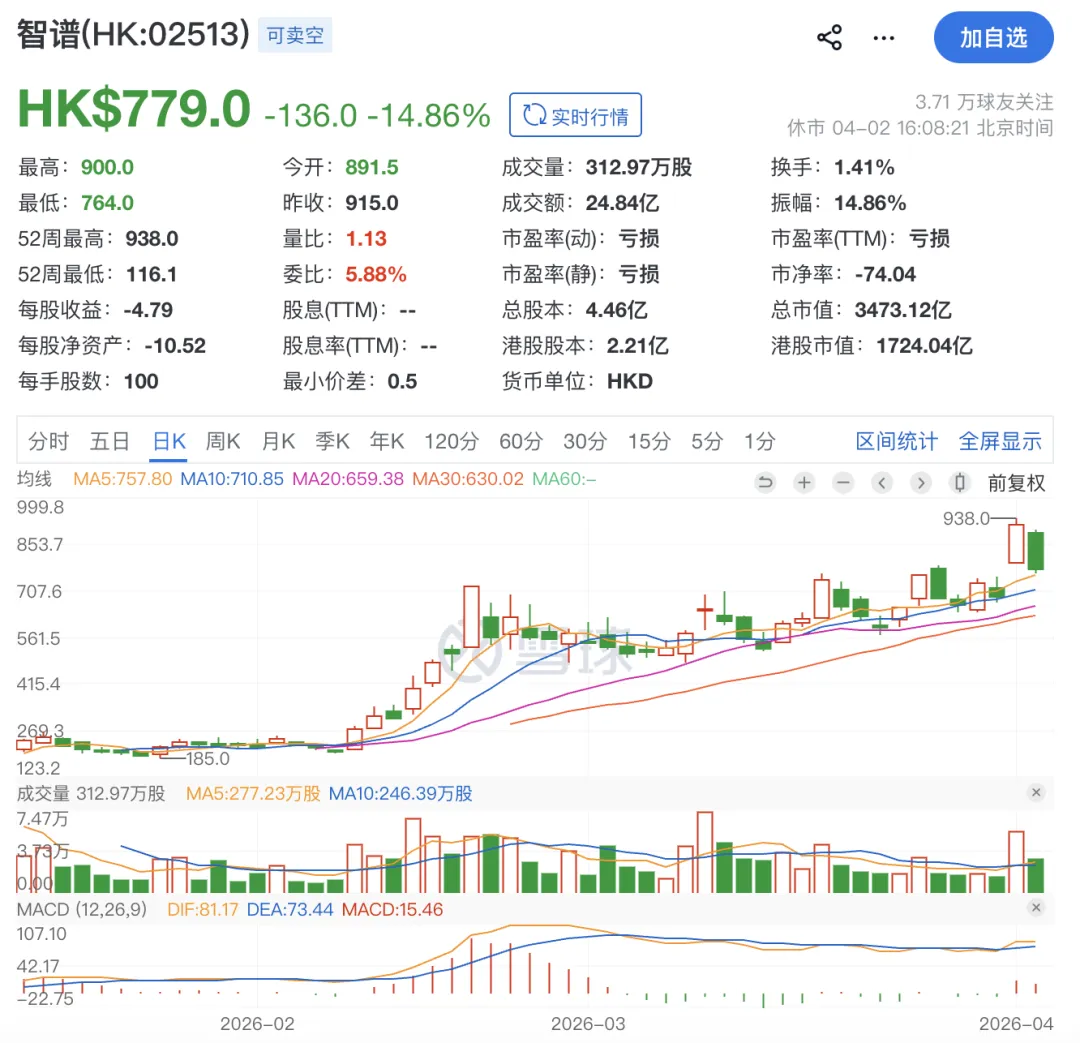Switch to the 分时 chart tab

pos(48,441)
